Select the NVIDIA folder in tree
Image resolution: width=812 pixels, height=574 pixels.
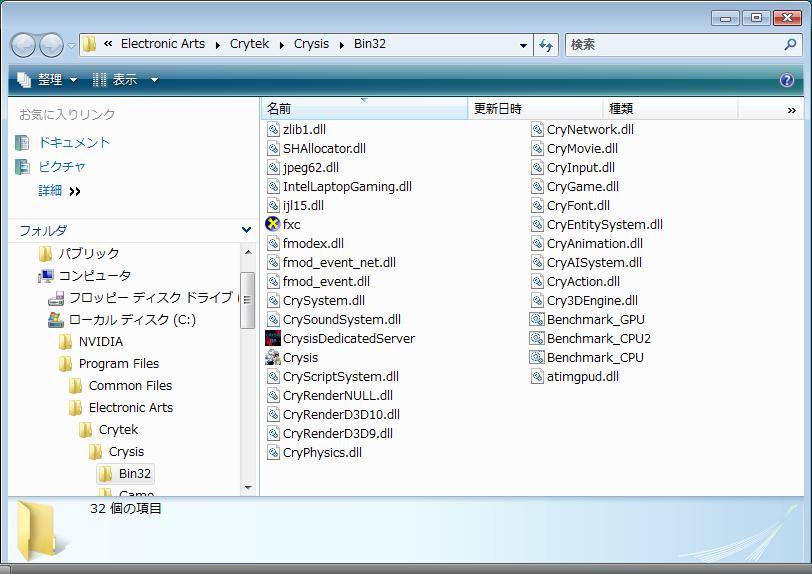pos(101,342)
